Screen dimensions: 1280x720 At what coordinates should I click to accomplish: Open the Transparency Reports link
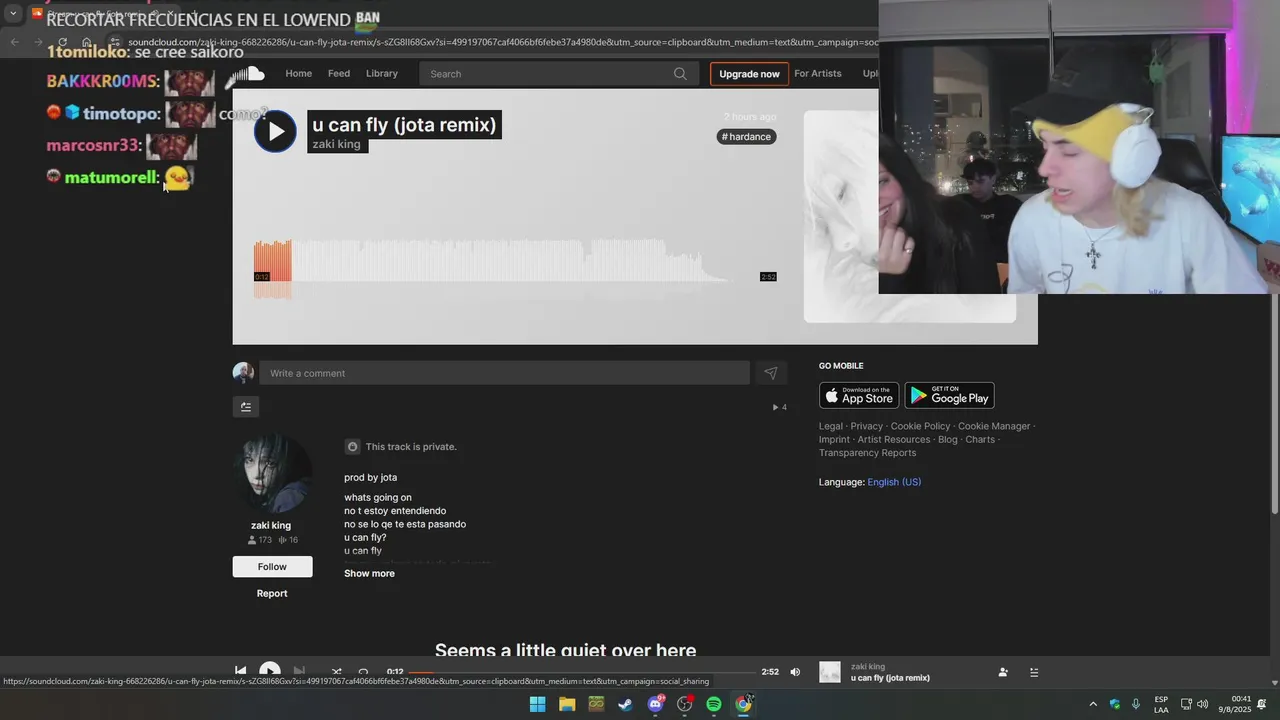tap(867, 453)
